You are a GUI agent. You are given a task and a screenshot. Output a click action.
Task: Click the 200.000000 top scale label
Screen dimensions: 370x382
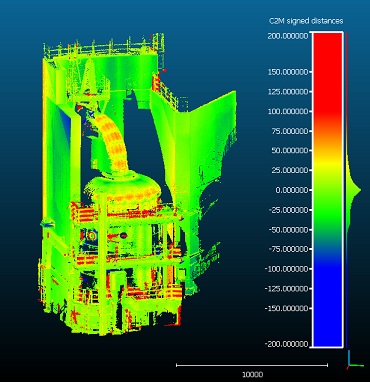[x=288, y=36]
